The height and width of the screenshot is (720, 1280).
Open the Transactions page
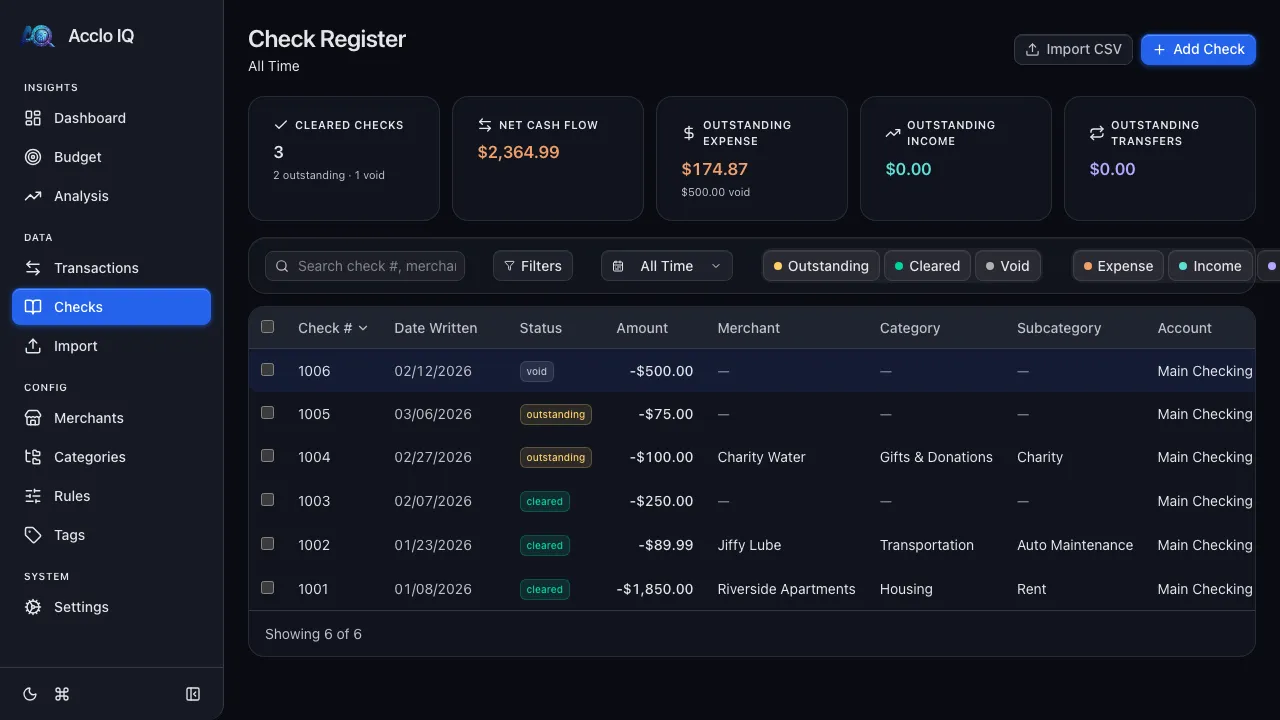(111, 268)
